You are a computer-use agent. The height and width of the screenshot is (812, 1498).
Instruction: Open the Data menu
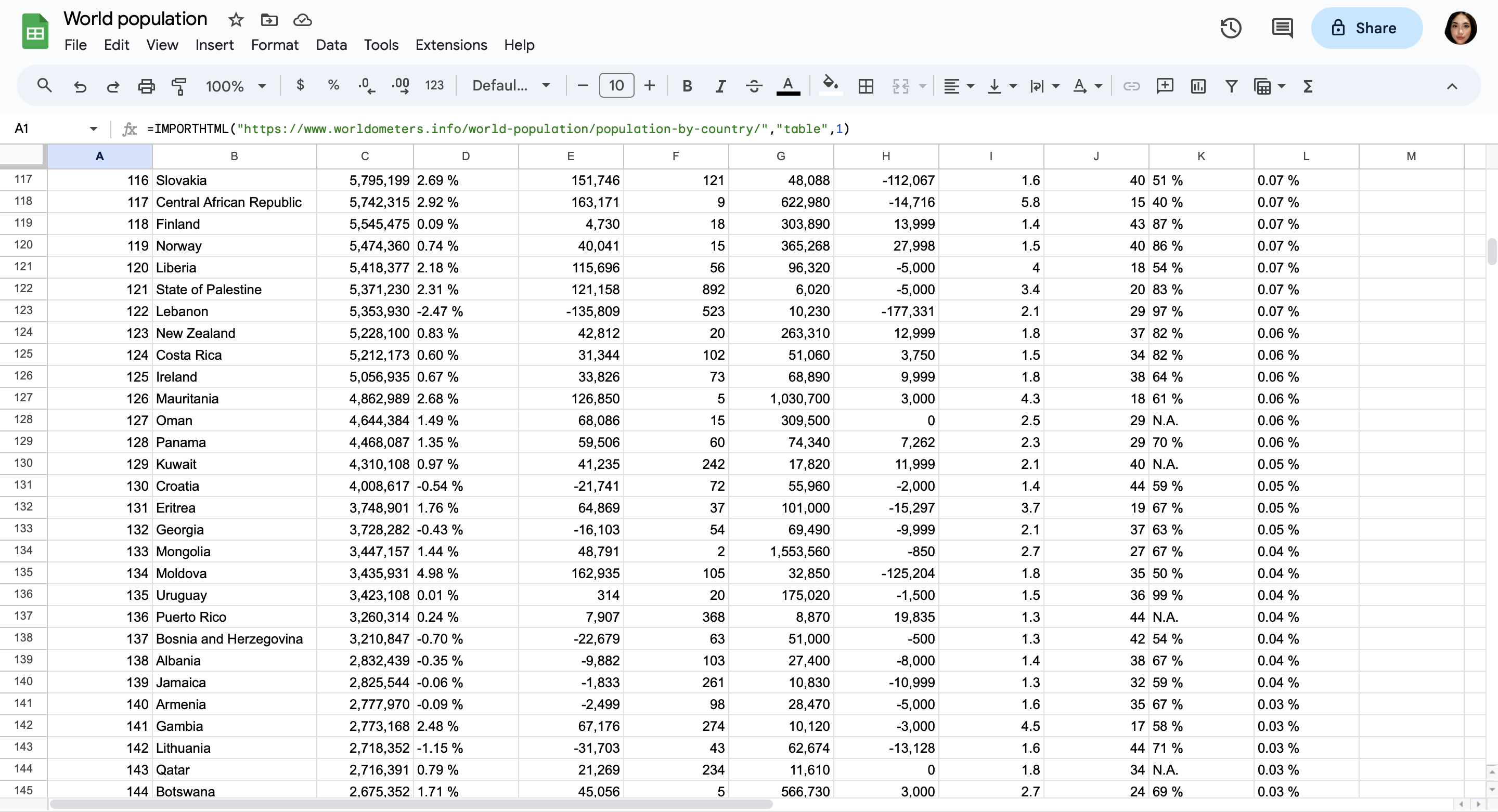tap(331, 45)
